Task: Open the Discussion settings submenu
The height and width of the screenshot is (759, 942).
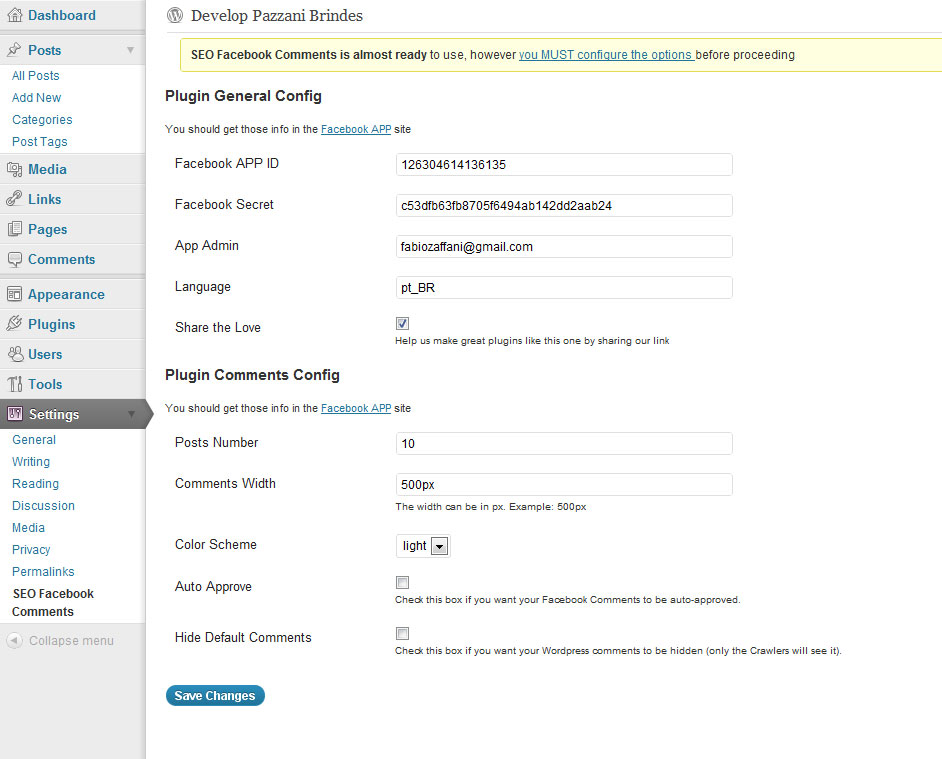Action: (43, 505)
